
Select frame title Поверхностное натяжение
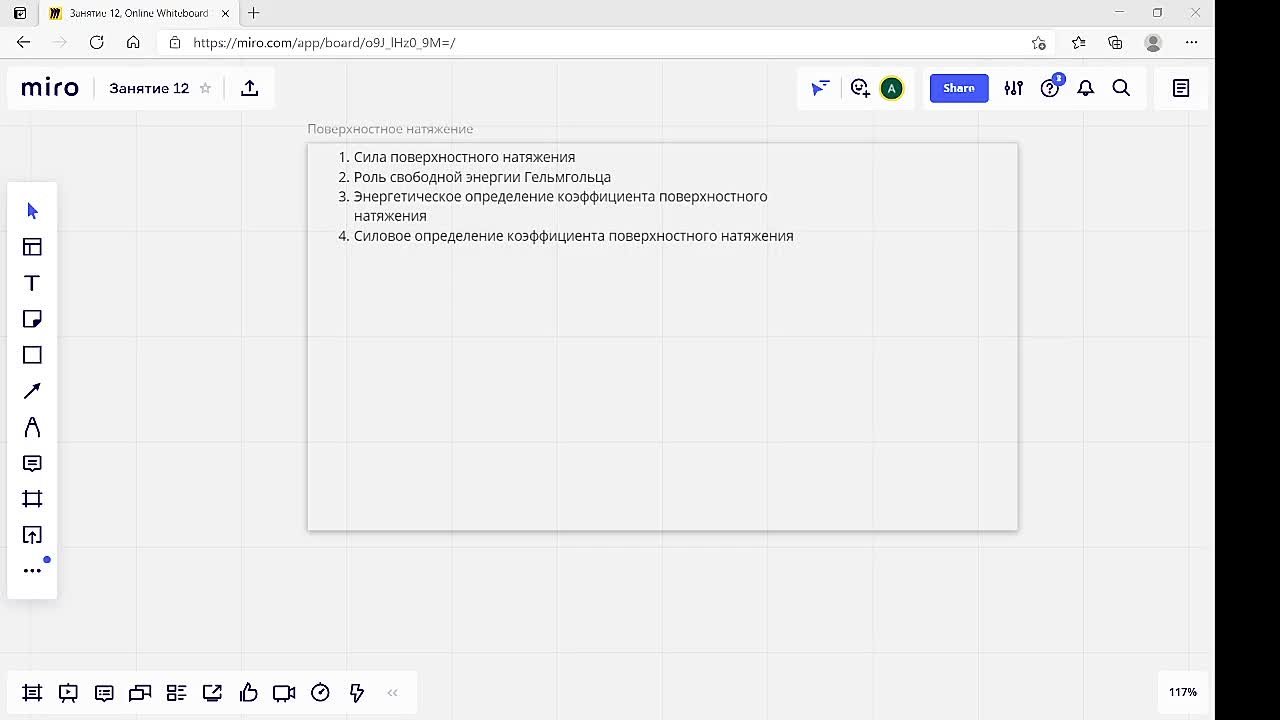coord(390,129)
